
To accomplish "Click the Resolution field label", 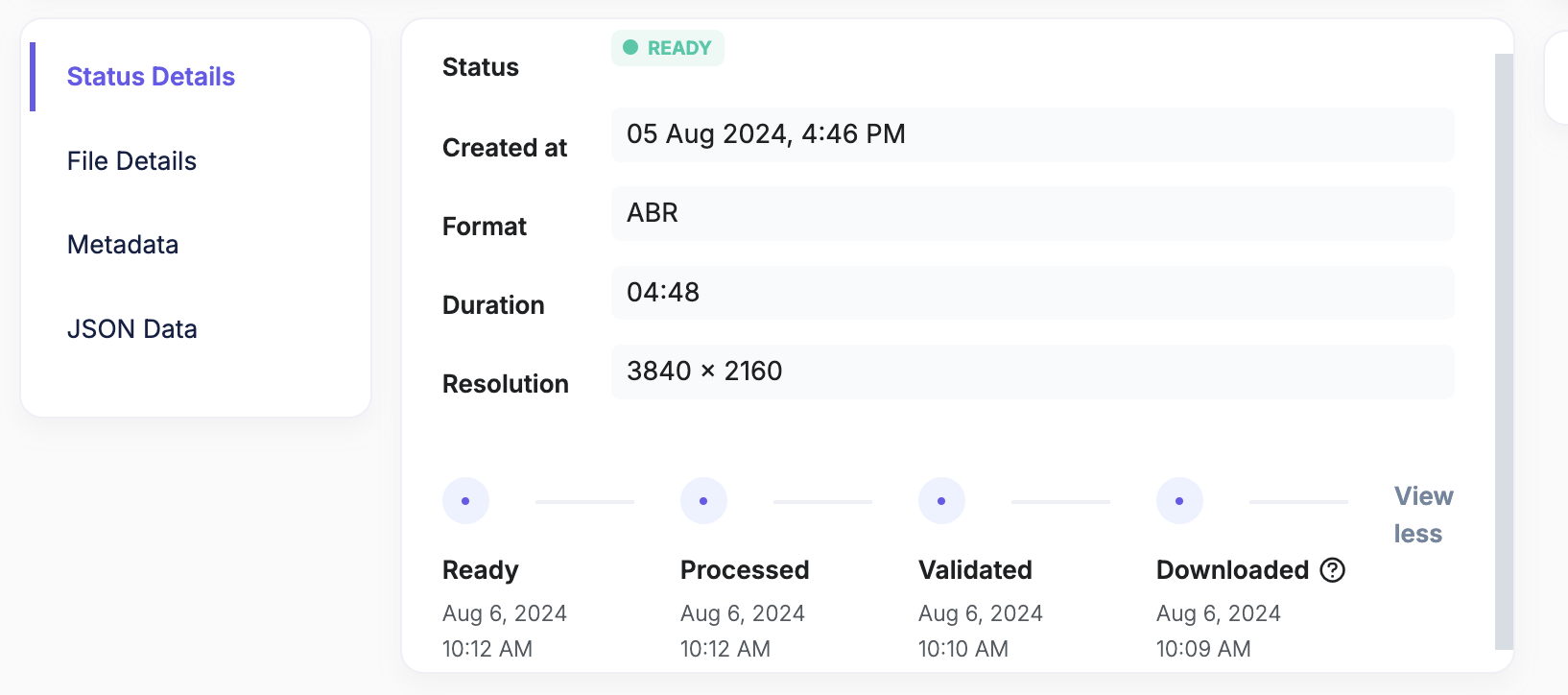I will tap(505, 384).
